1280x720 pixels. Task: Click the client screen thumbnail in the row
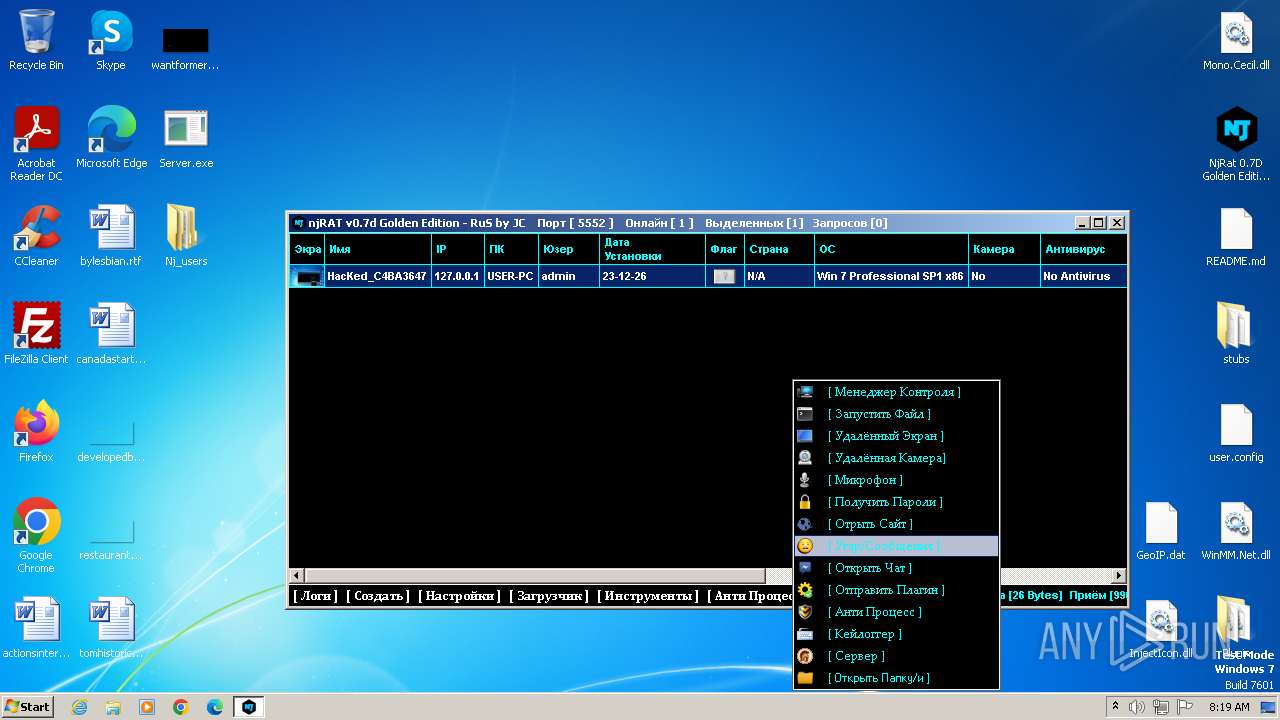click(307, 276)
